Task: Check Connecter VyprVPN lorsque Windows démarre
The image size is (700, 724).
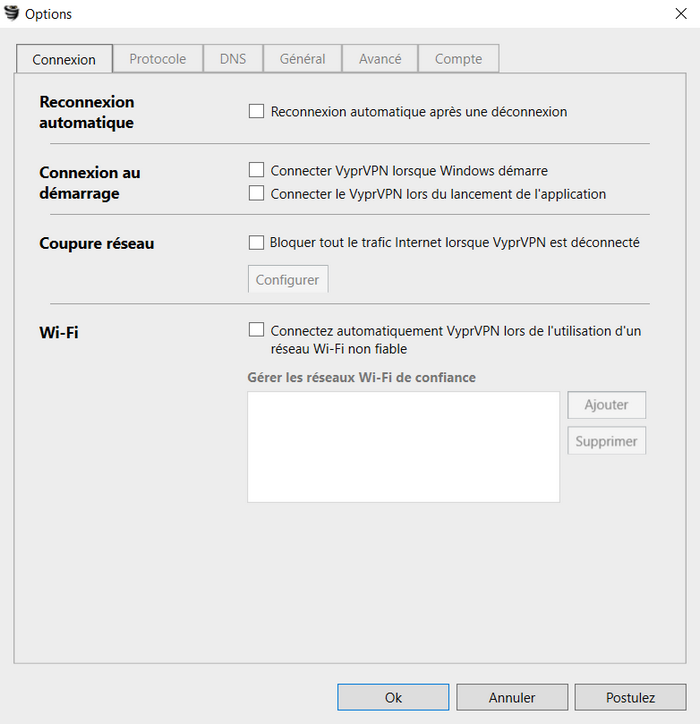Action: point(256,170)
